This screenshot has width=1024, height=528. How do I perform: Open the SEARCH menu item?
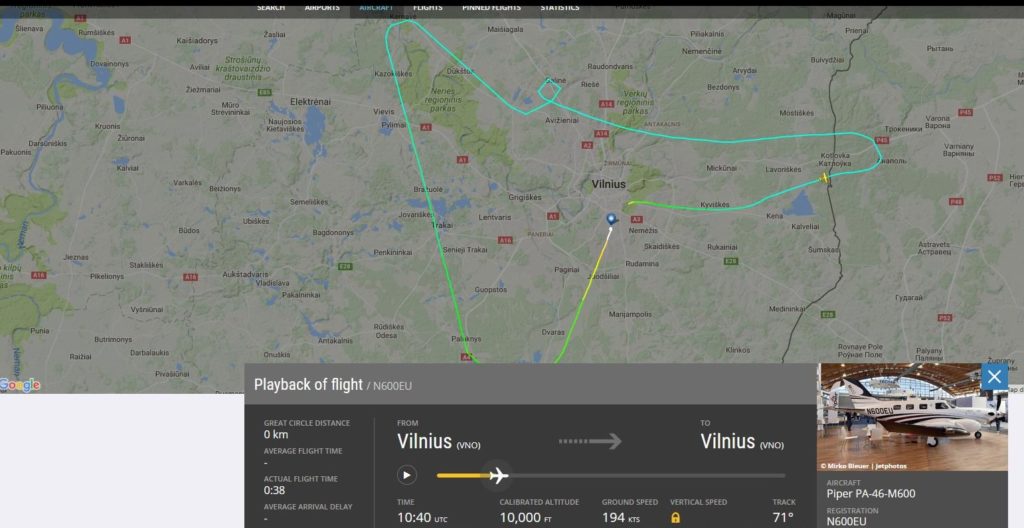click(x=270, y=8)
